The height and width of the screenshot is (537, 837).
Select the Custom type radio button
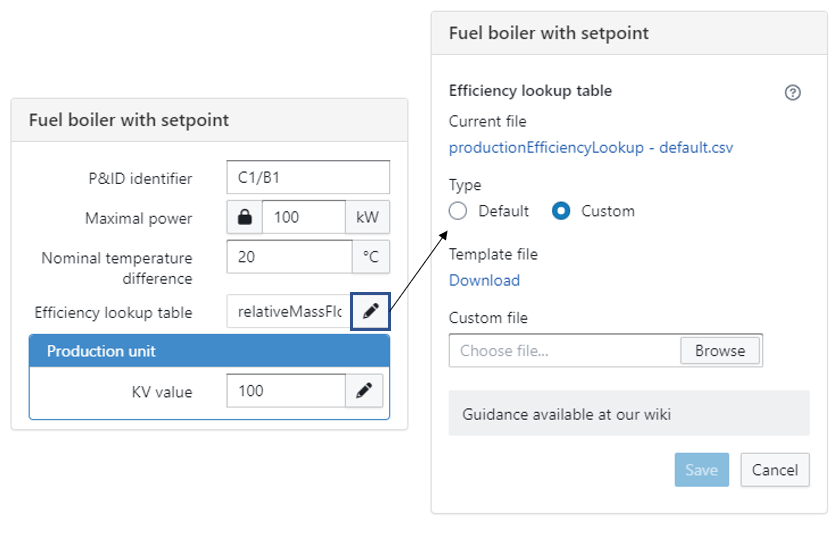tap(562, 211)
